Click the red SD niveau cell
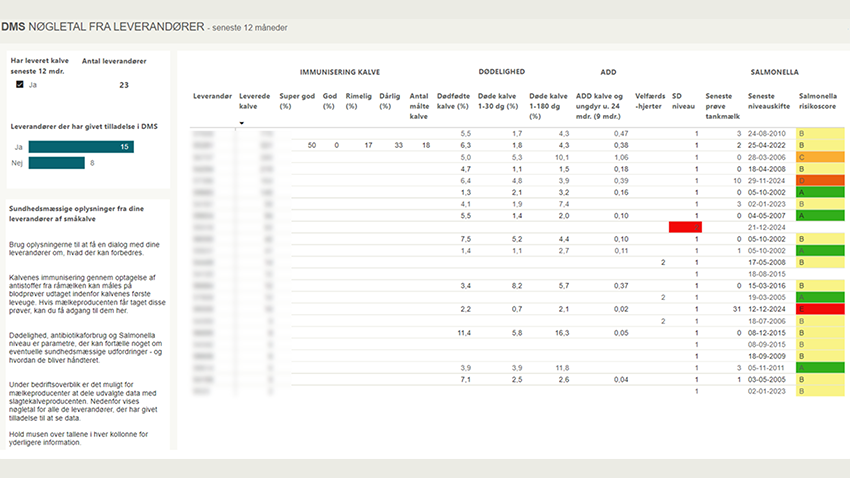850x478 pixels. tap(684, 227)
